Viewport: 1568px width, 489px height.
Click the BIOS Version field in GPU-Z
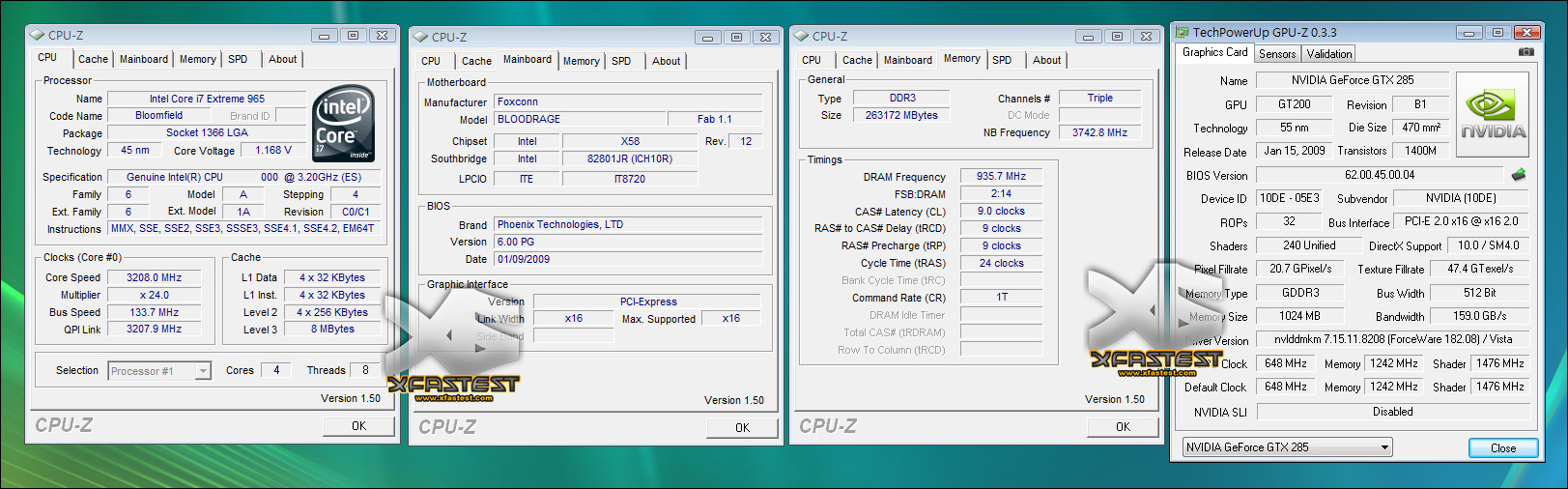click(1379, 175)
